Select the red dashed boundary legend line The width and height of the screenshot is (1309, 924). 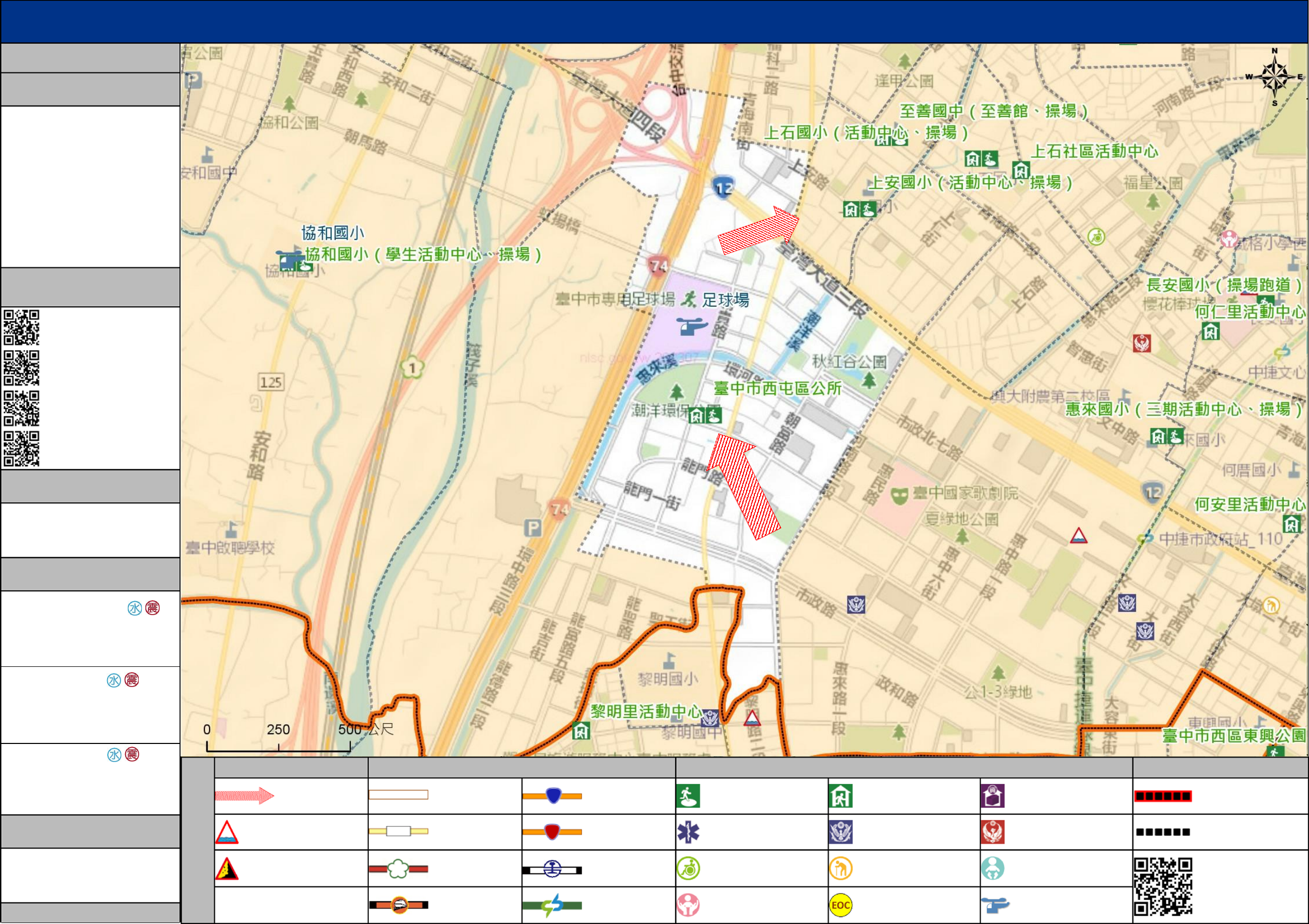click(x=1163, y=796)
